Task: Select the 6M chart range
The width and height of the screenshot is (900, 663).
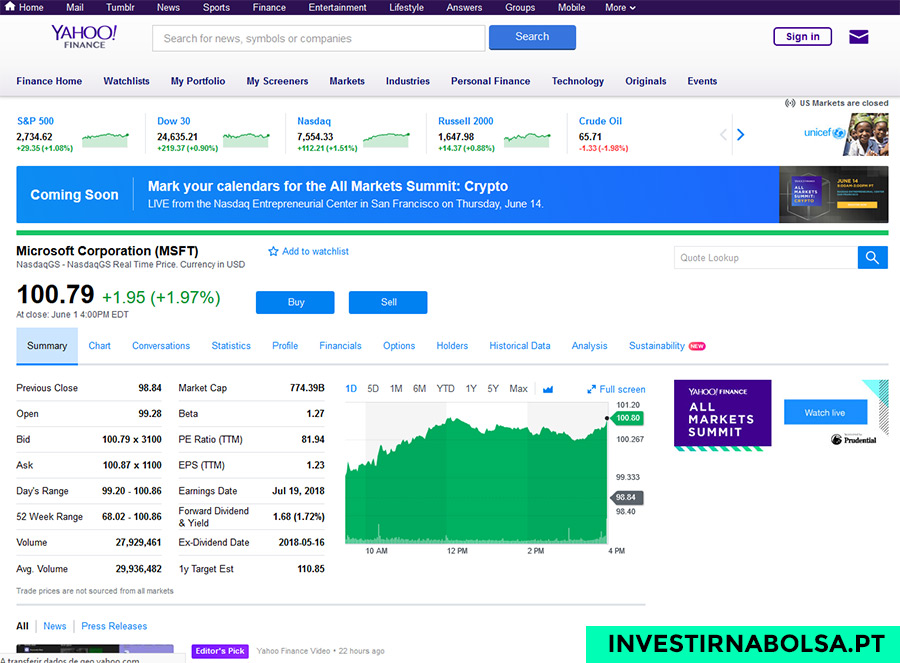Action: pos(420,389)
